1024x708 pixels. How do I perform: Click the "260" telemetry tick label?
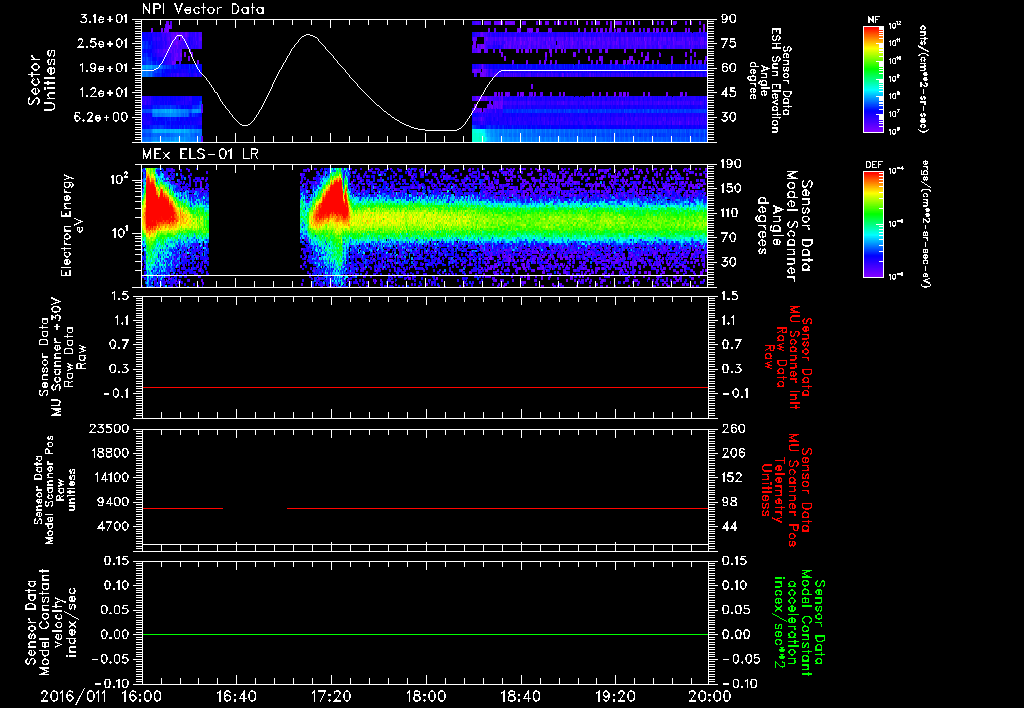click(x=731, y=428)
